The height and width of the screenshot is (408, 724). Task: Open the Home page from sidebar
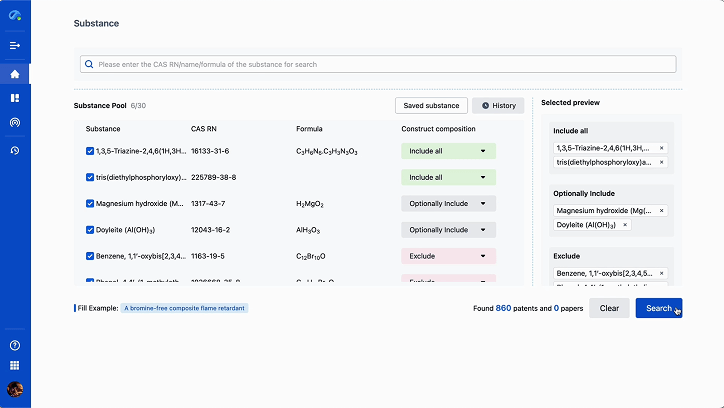pyautogui.click(x=15, y=74)
